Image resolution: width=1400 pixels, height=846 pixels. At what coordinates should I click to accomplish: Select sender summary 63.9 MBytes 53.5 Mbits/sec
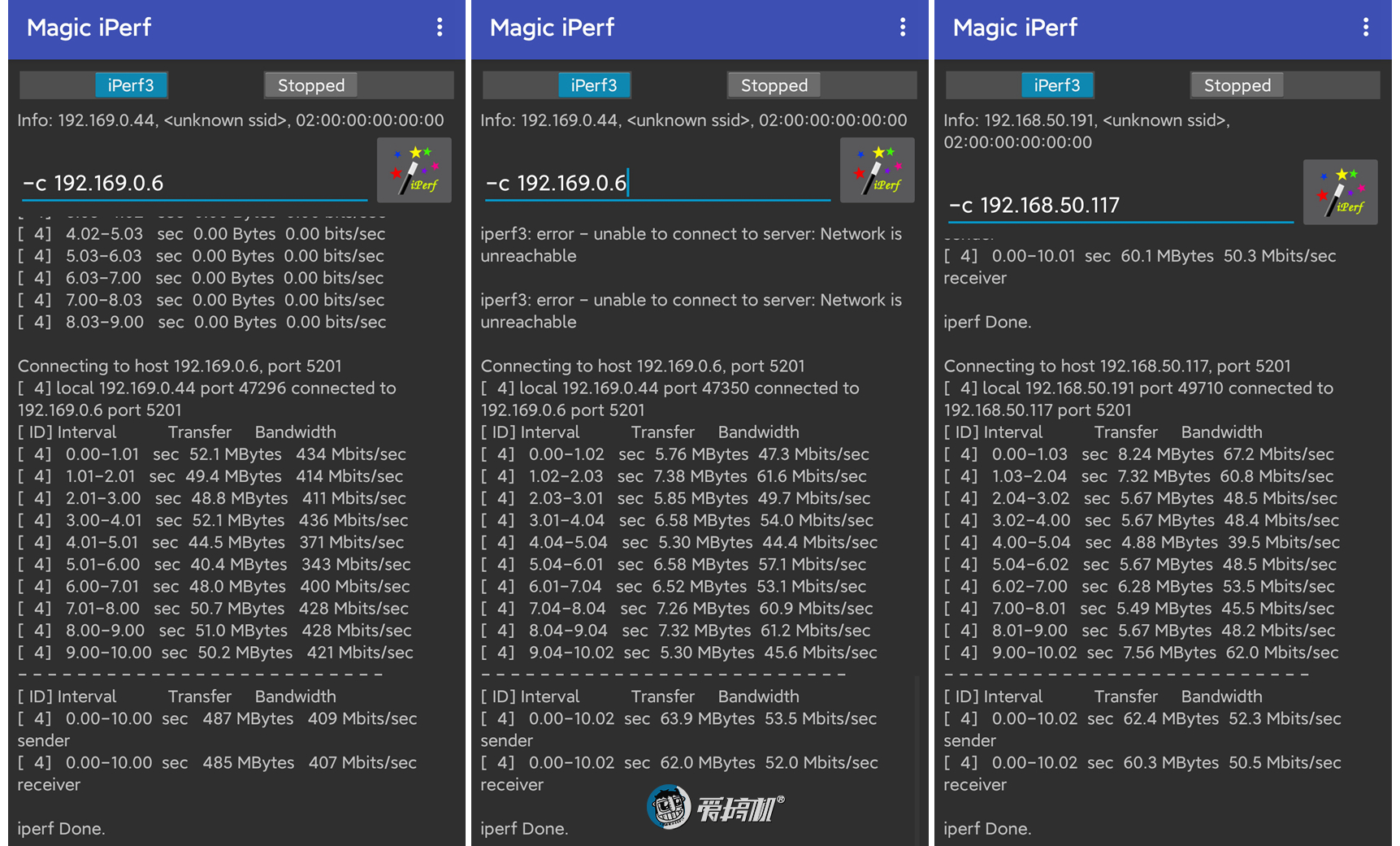(x=679, y=730)
